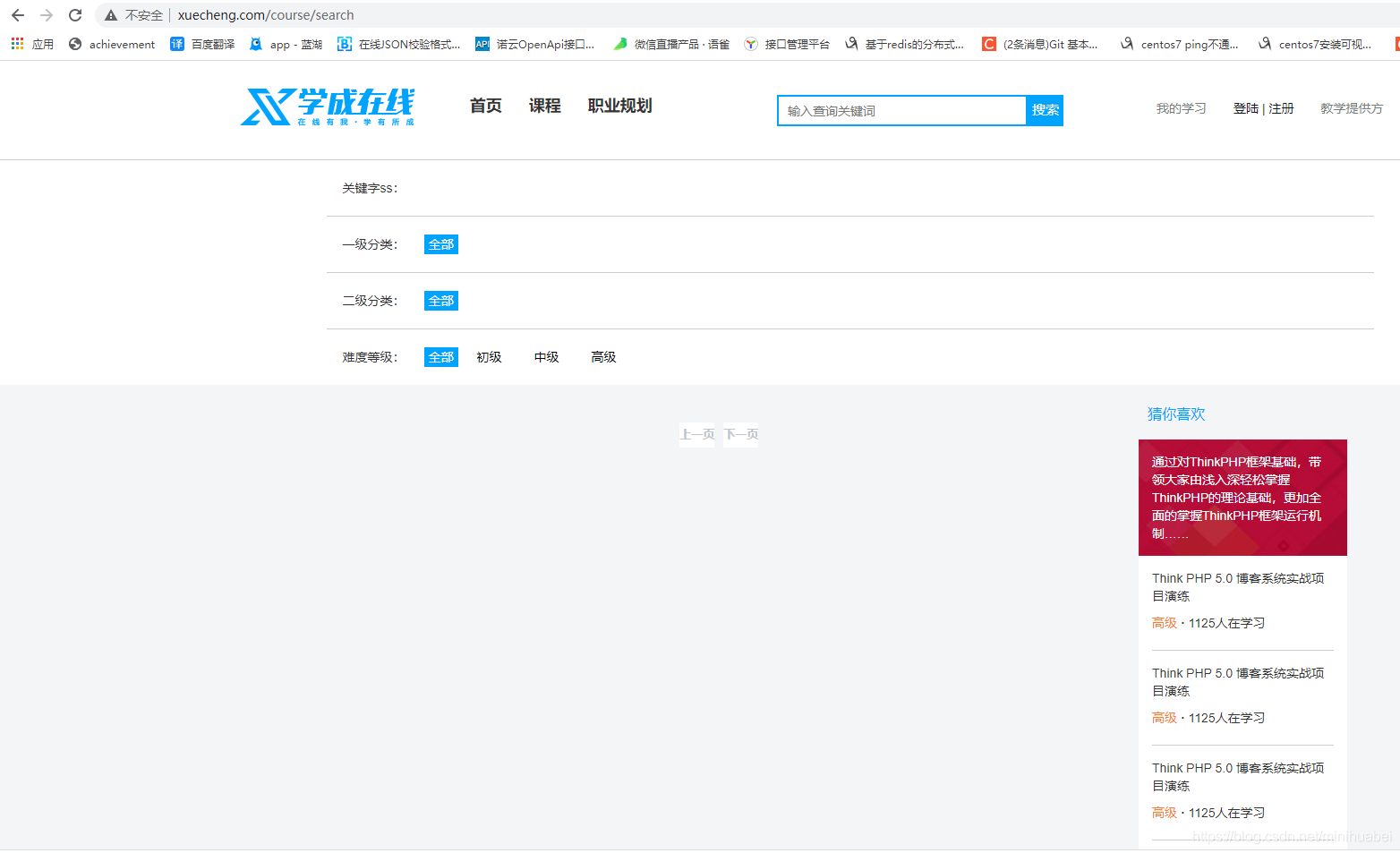Open the 课程 navigation item
The image size is (1400, 853).
(544, 105)
